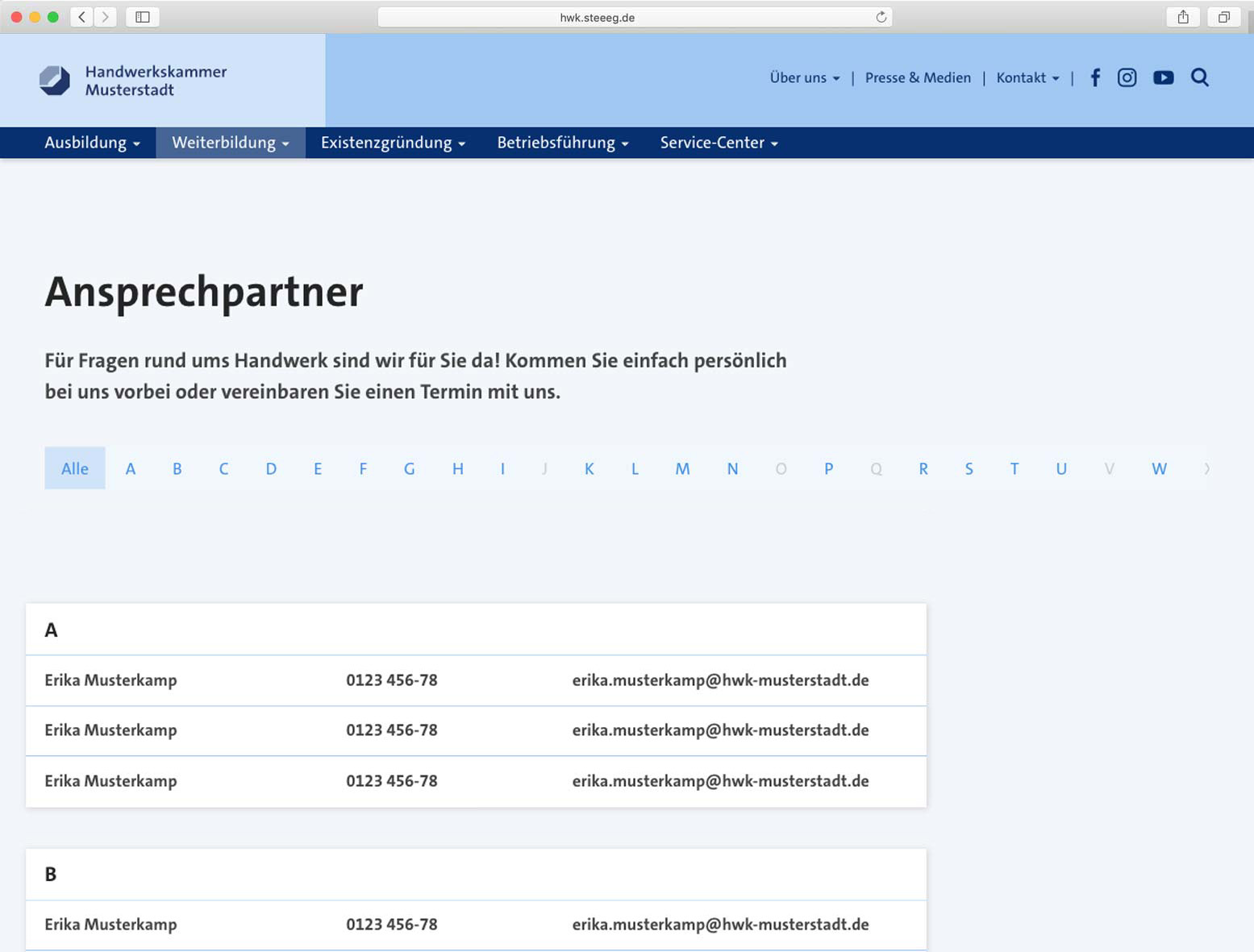Select the Alle filter tab

tap(75, 468)
